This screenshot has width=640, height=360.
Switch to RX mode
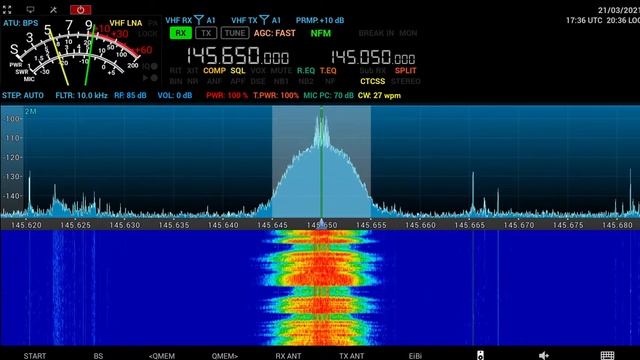tap(180, 33)
